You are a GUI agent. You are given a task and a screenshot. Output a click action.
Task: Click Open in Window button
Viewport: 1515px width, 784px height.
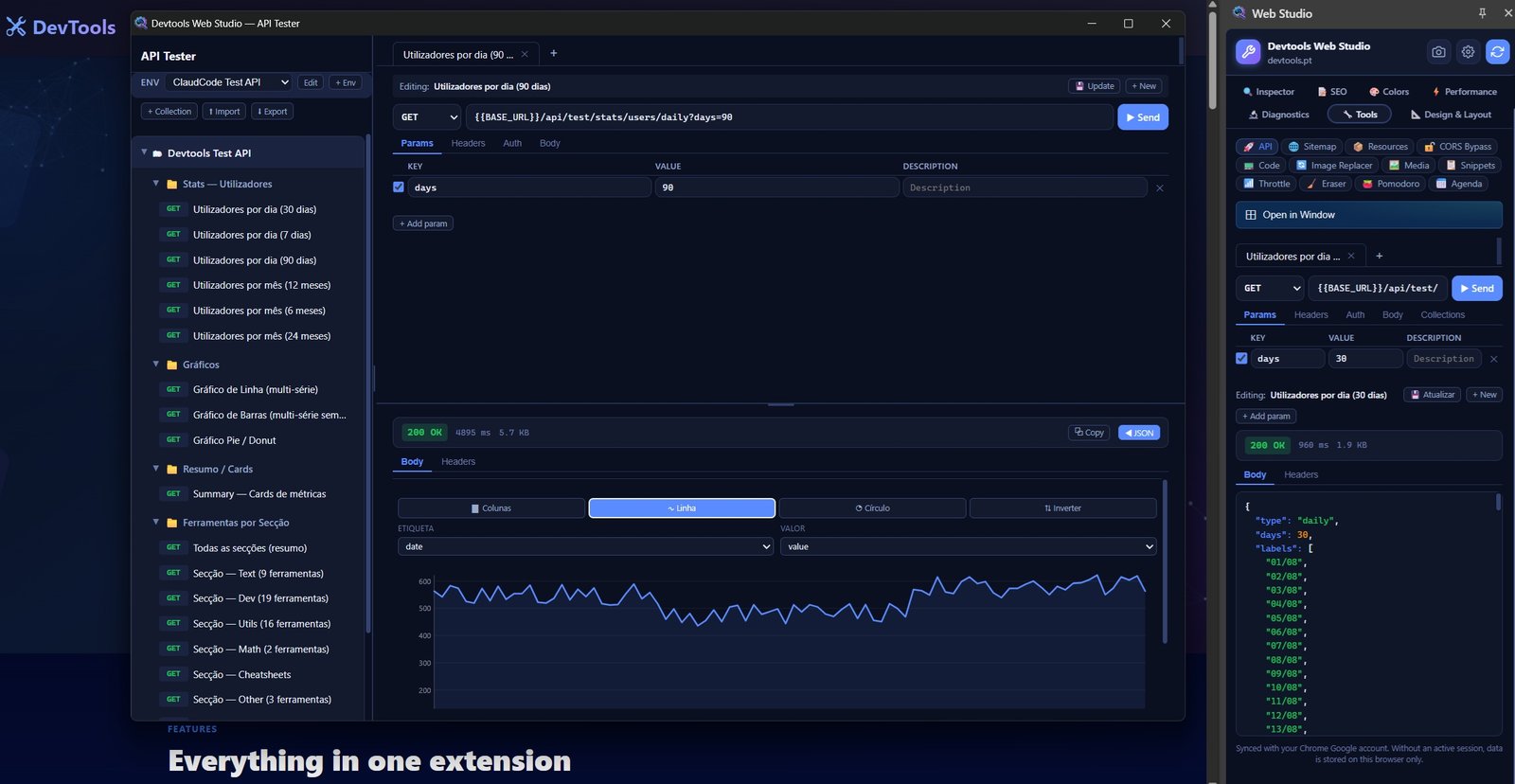coord(1368,215)
